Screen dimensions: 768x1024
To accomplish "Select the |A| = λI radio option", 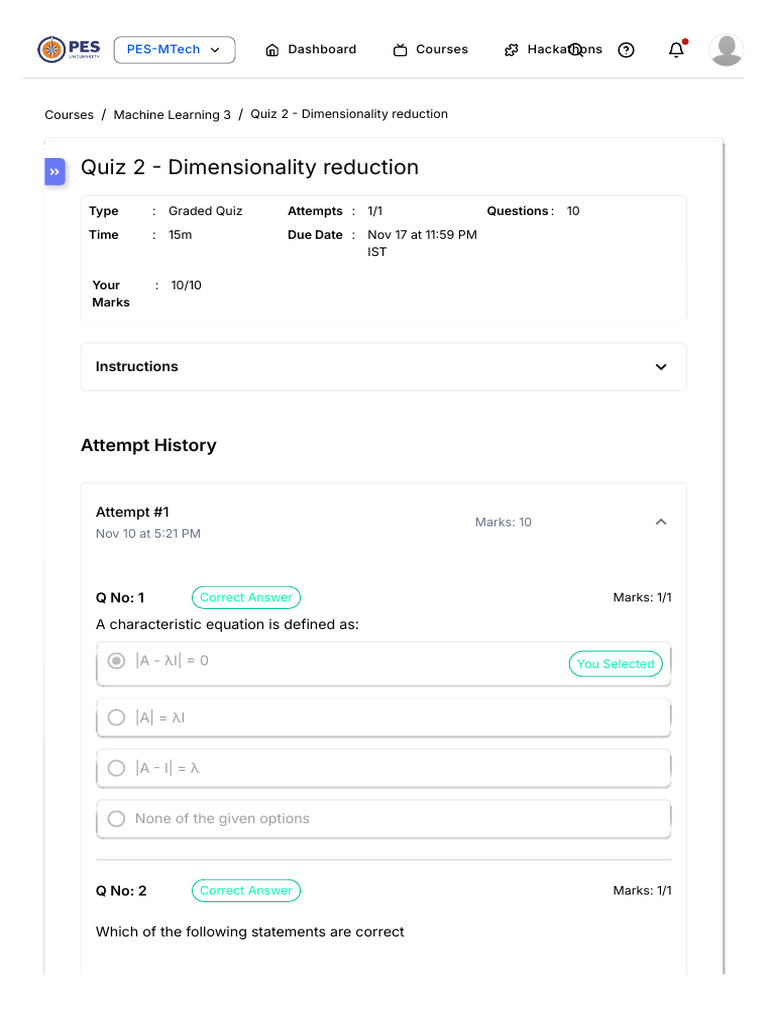I will [x=116, y=718].
